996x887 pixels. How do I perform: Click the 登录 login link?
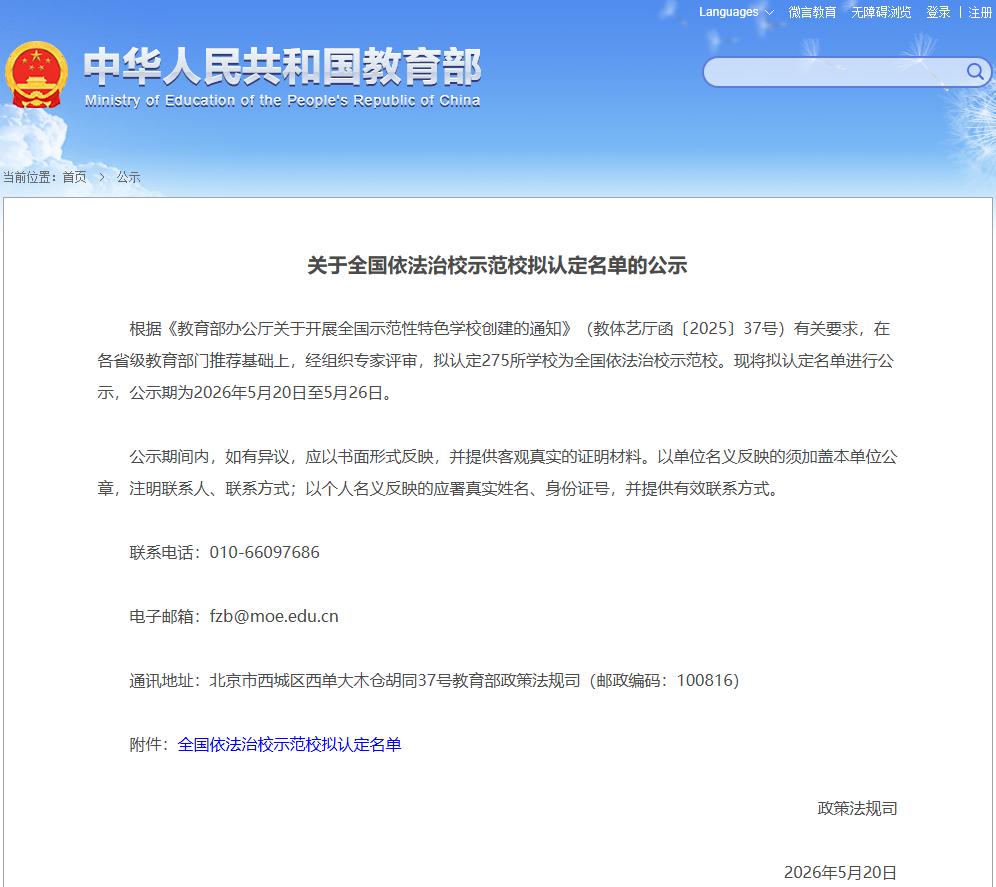(x=938, y=12)
